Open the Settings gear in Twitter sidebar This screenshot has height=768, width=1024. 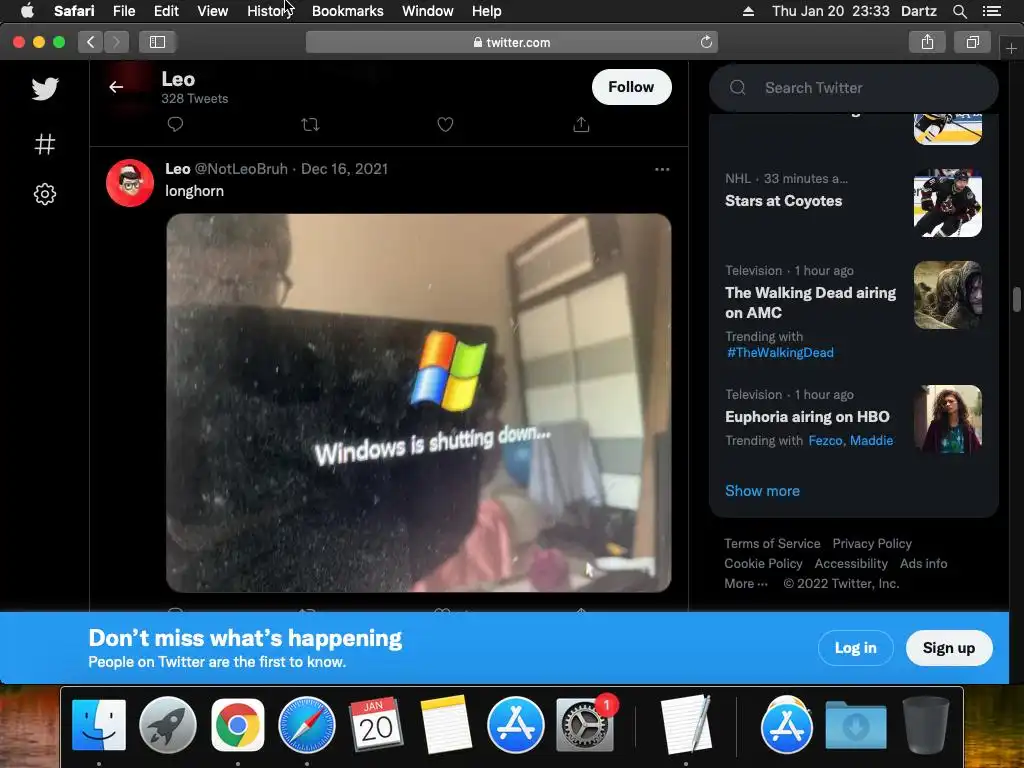click(x=45, y=194)
